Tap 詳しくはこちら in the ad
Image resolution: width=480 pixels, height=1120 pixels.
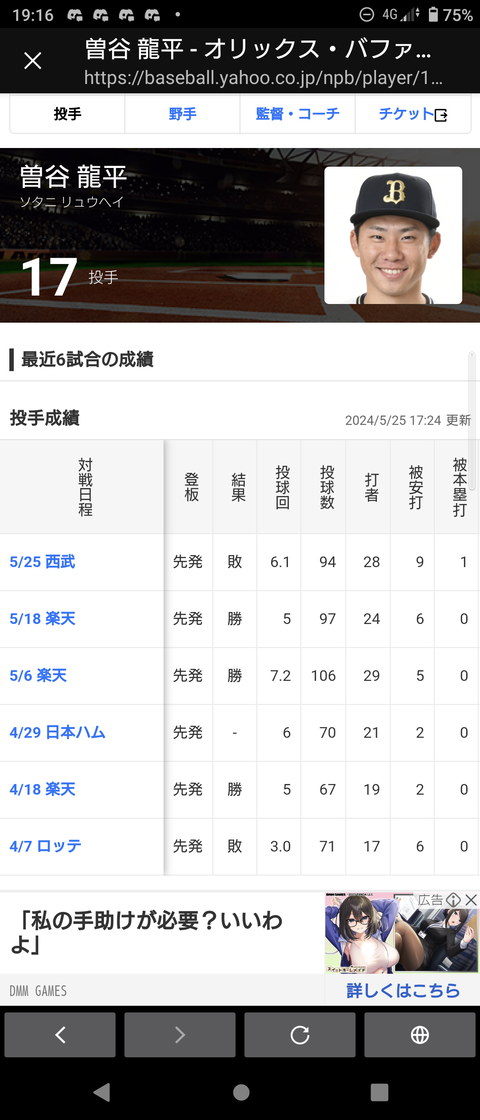pyautogui.click(x=403, y=991)
